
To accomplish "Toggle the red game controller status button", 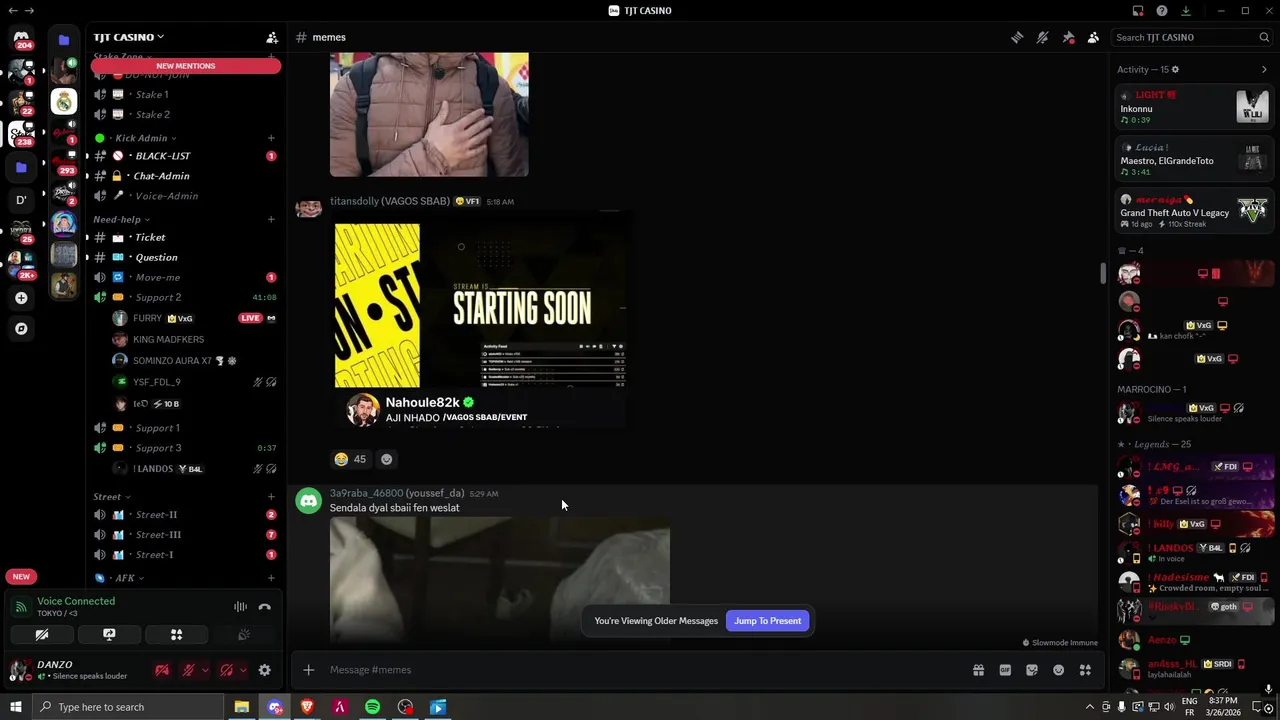I will [x=162, y=670].
